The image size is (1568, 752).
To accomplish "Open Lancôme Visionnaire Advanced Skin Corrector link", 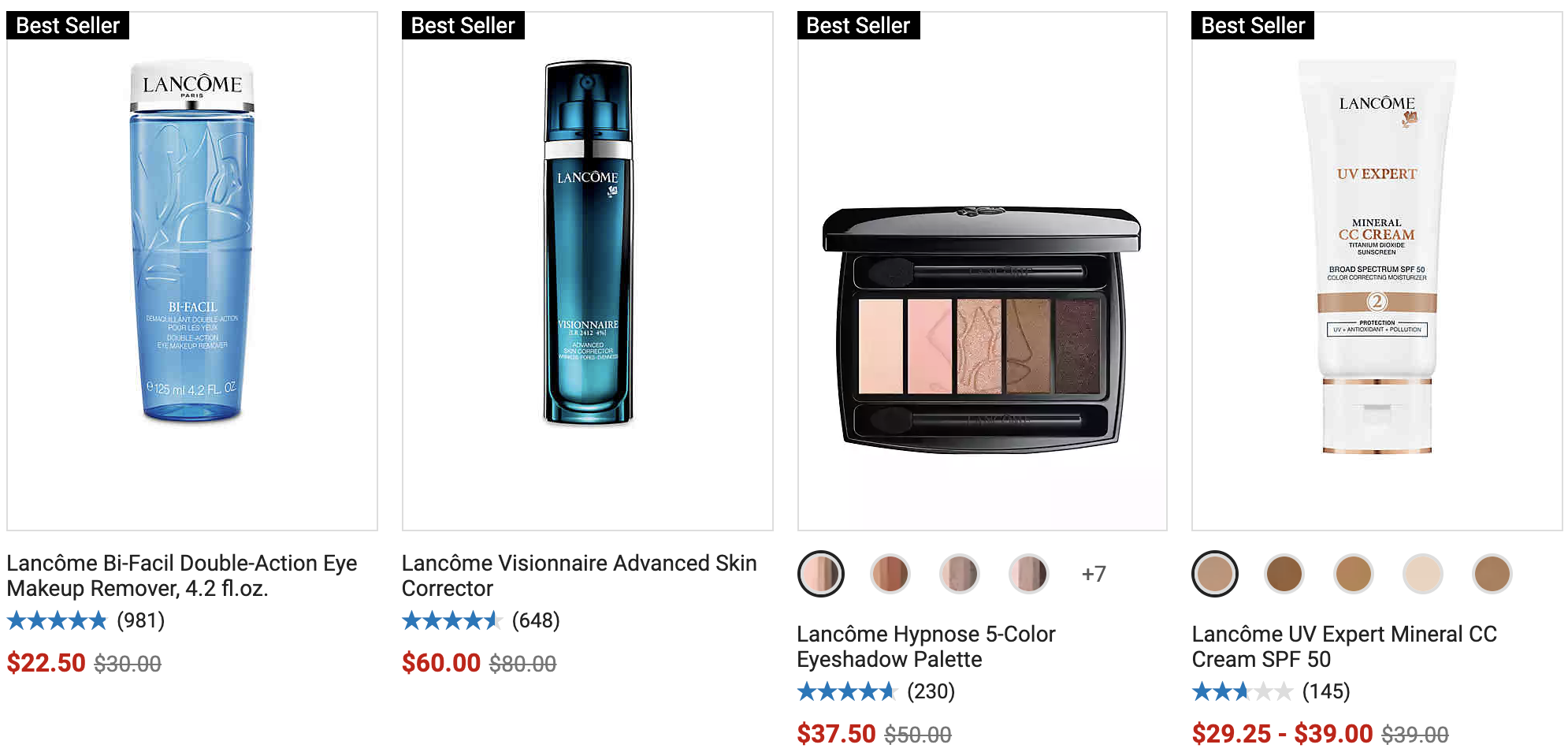I will point(579,575).
